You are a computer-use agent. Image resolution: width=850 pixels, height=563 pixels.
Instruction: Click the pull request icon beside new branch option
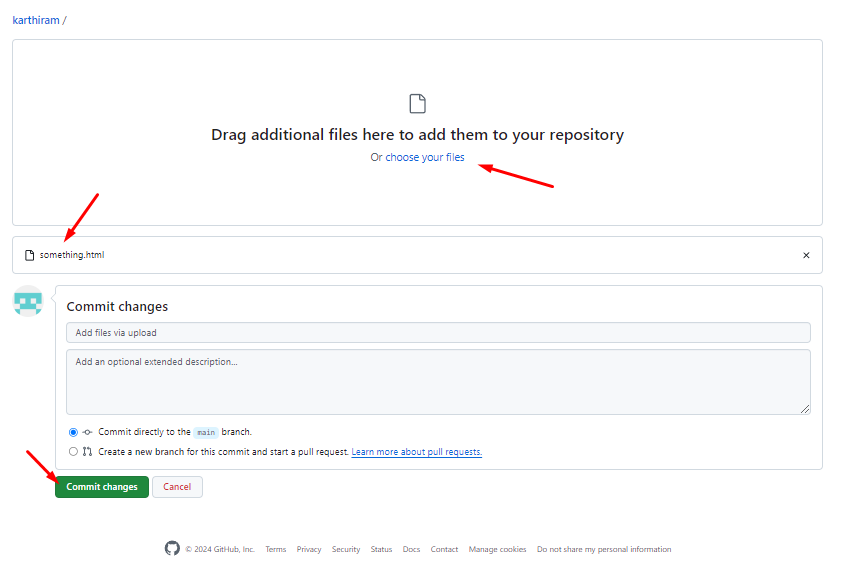tap(87, 452)
